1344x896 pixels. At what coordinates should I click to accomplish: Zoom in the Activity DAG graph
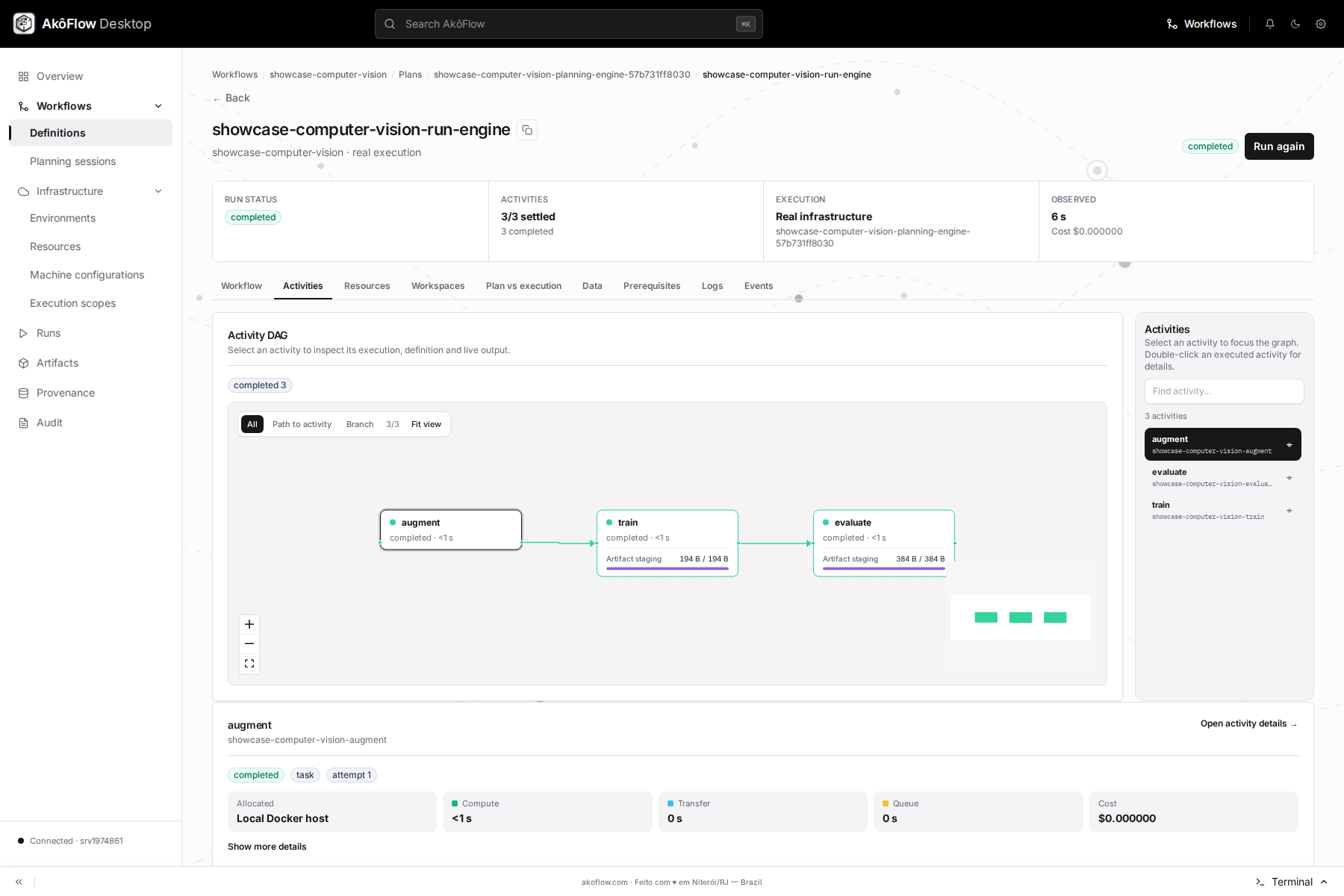tap(249, 624)
